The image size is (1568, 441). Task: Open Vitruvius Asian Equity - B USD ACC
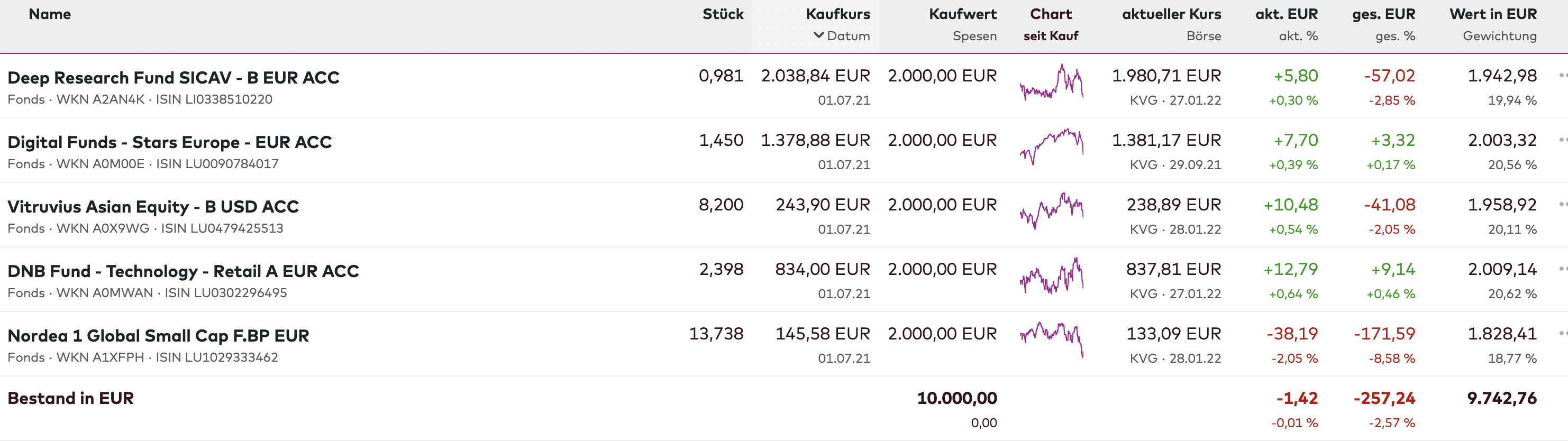153,207
